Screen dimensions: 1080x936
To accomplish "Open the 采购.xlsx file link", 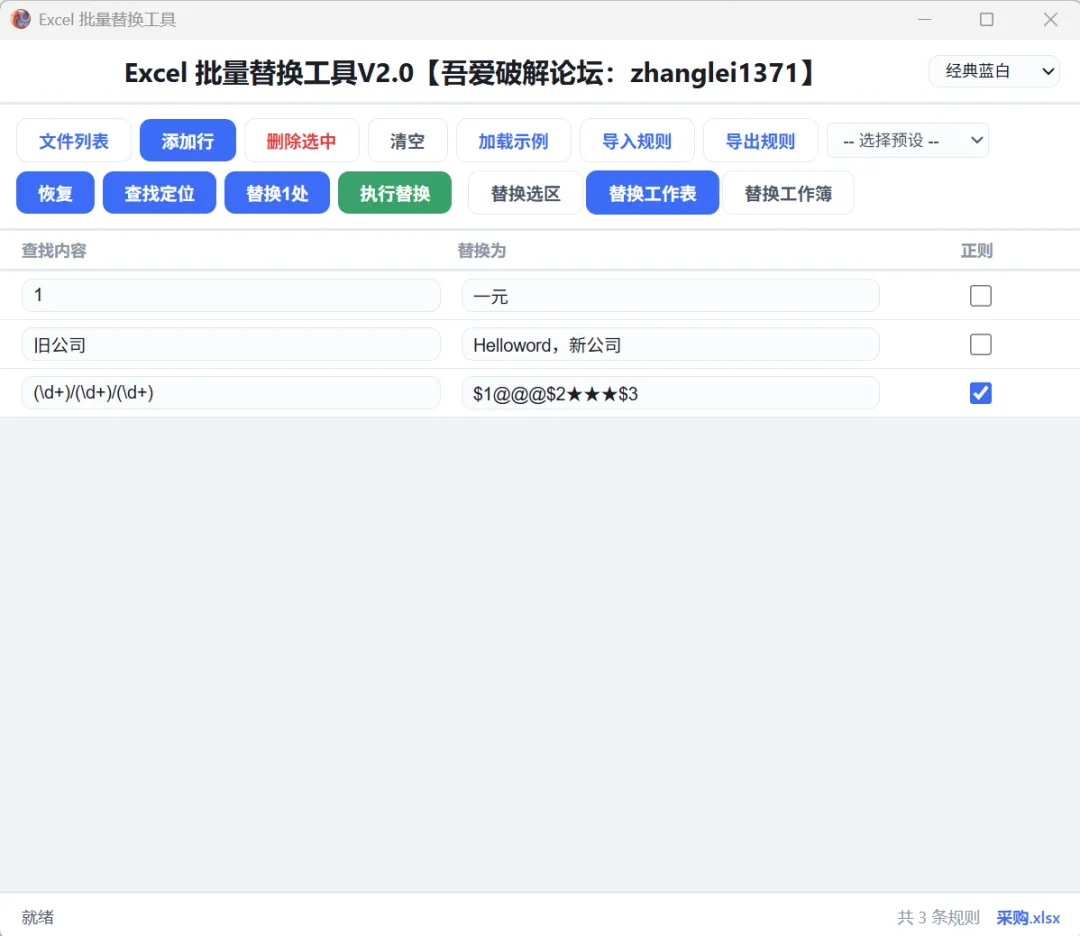I will [x=1028, y=917].
